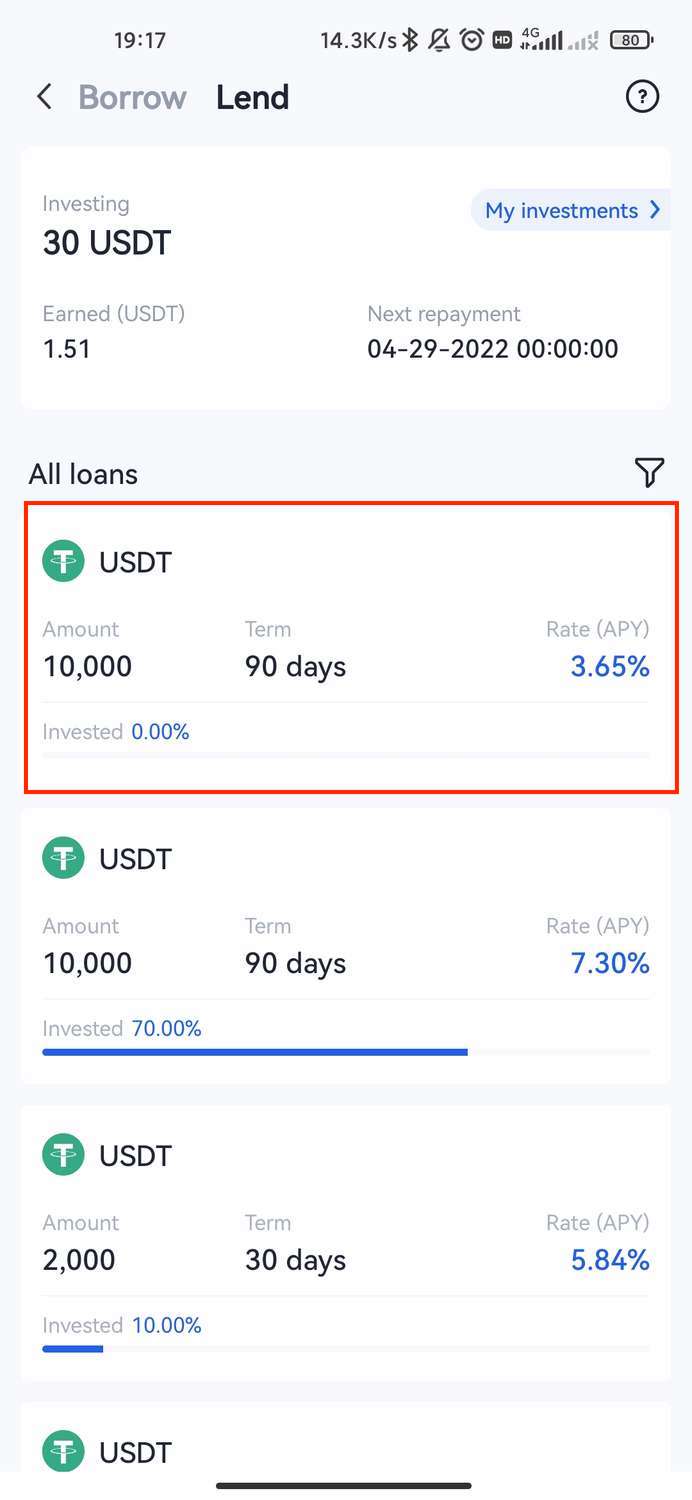Tap the 10.00% invested progress bar
Viewport: 692px width, 1500px height.
pyautogui.click(x=346, y=1349)
